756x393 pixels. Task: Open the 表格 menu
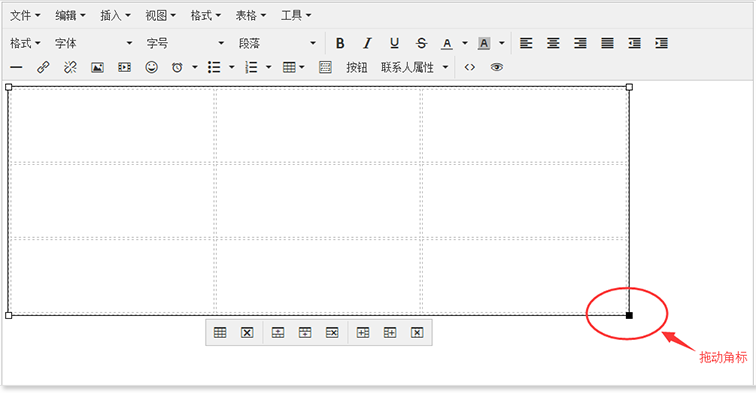(251, 15)
